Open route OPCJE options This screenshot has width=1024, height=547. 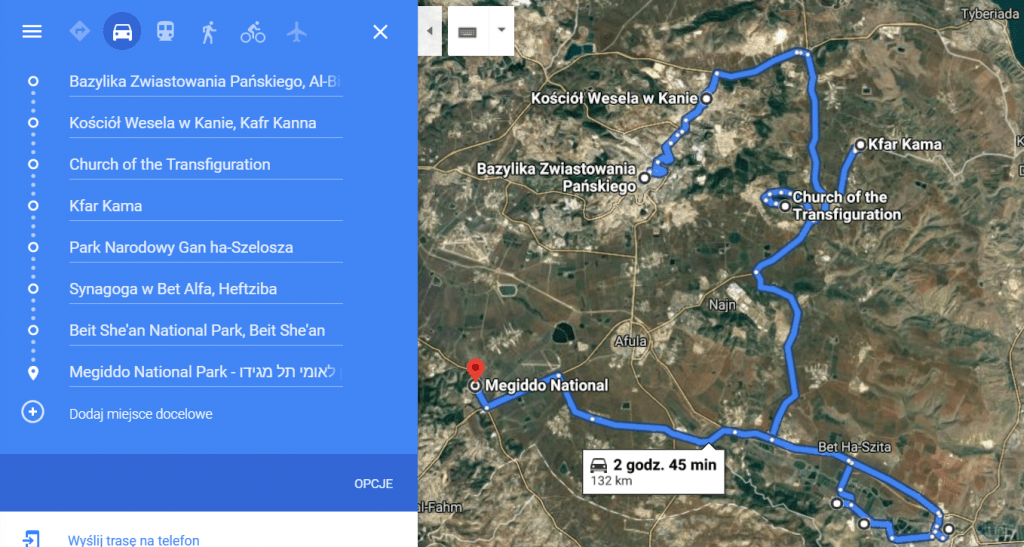[374, 484]
